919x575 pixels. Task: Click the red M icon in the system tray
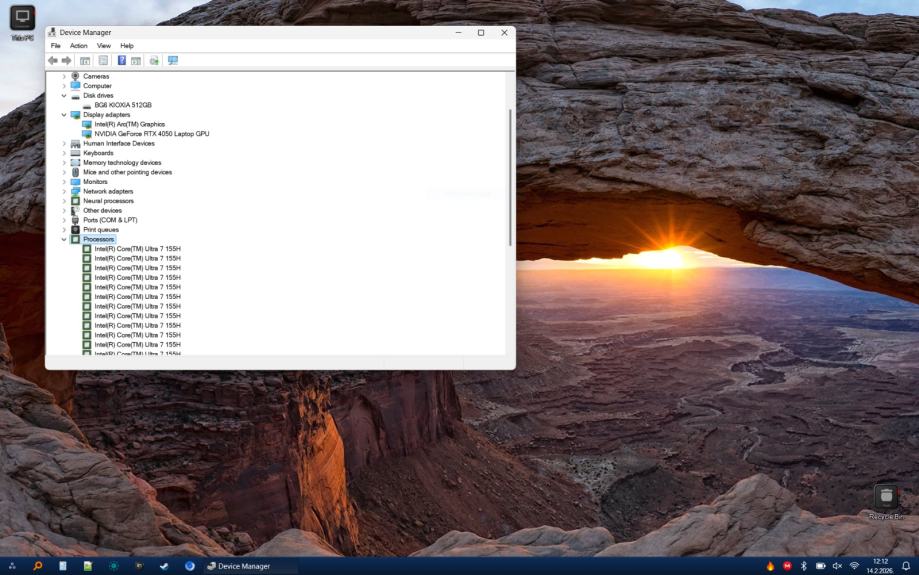[x=787, y=566]
